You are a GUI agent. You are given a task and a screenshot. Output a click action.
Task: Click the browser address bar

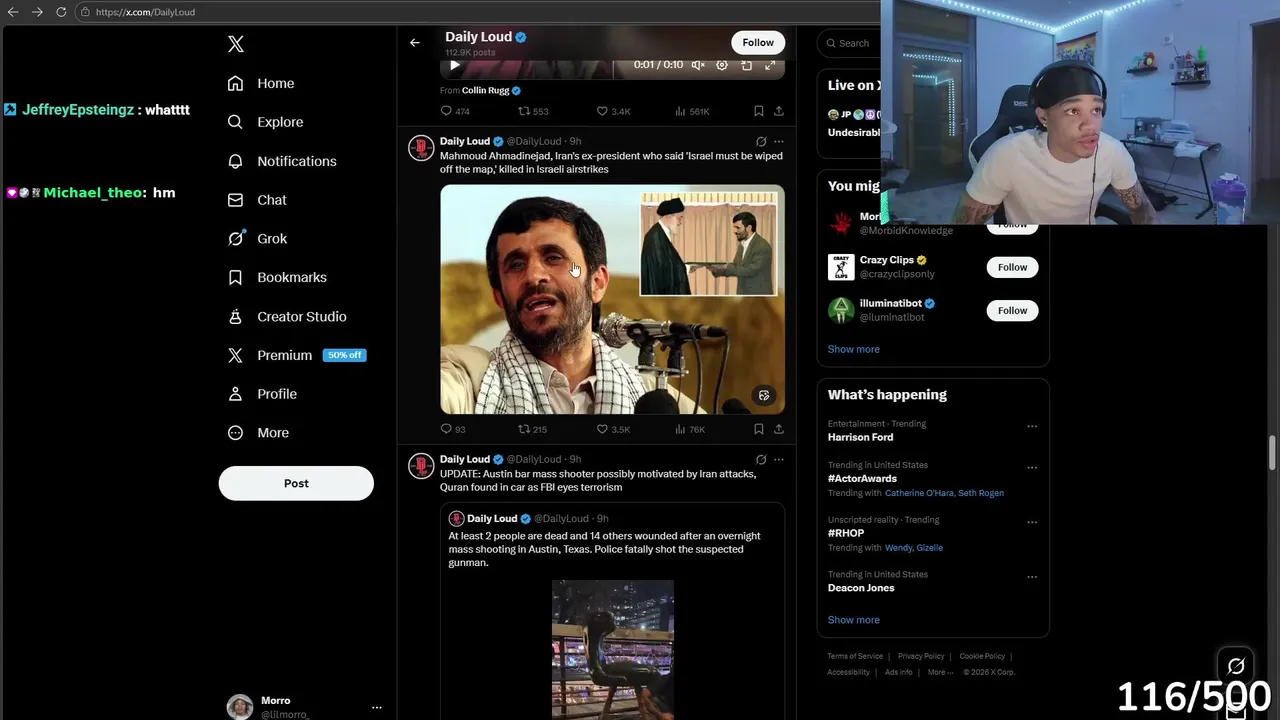tap(480, 12)
